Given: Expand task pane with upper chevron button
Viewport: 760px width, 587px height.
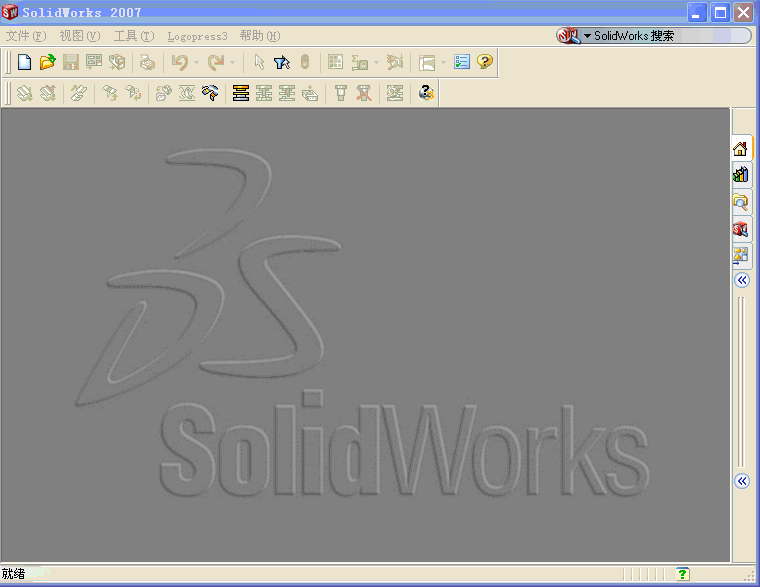Looking at the screenshot, I should 742,280.
